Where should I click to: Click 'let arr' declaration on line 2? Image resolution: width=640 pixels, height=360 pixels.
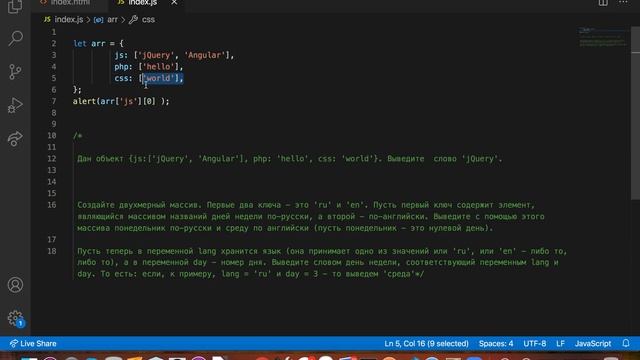(x=89, y=43)
